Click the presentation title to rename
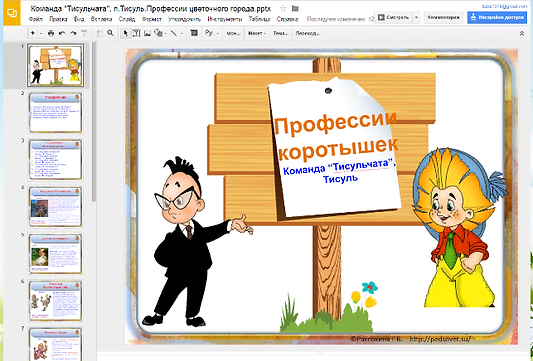 tap(151, 8)
